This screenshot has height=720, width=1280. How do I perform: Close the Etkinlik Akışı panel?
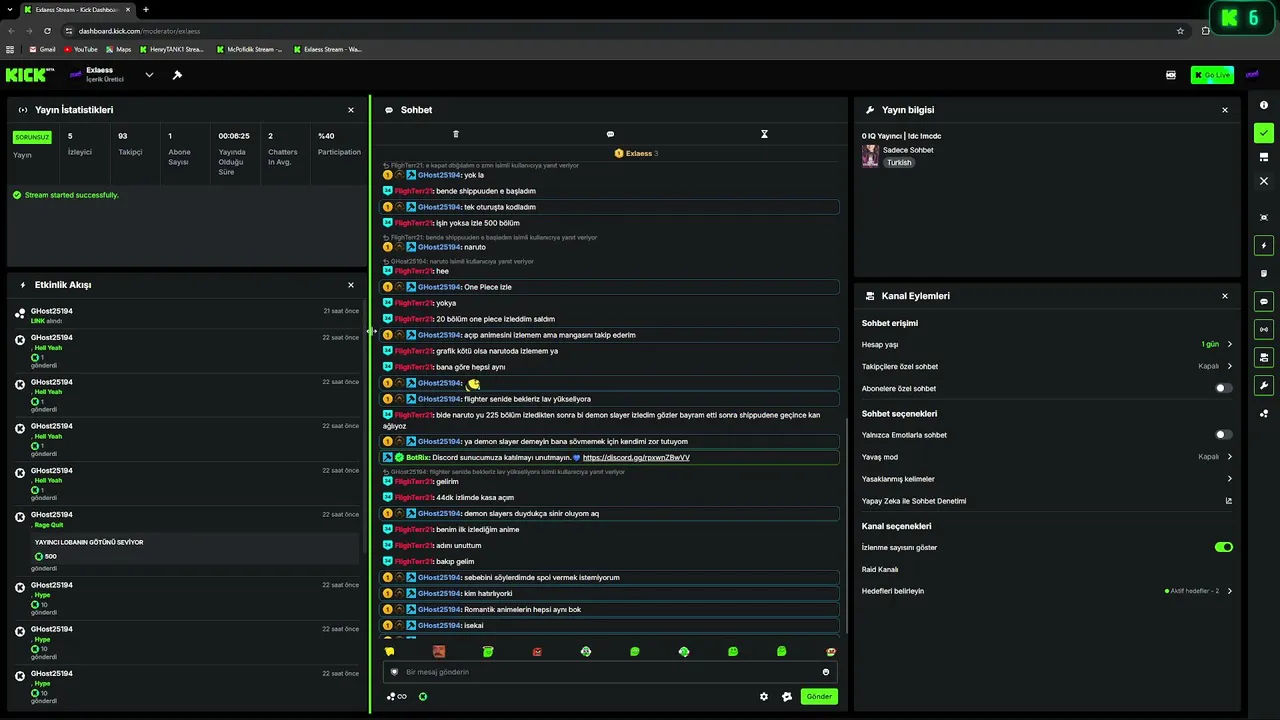coord(351,285)
